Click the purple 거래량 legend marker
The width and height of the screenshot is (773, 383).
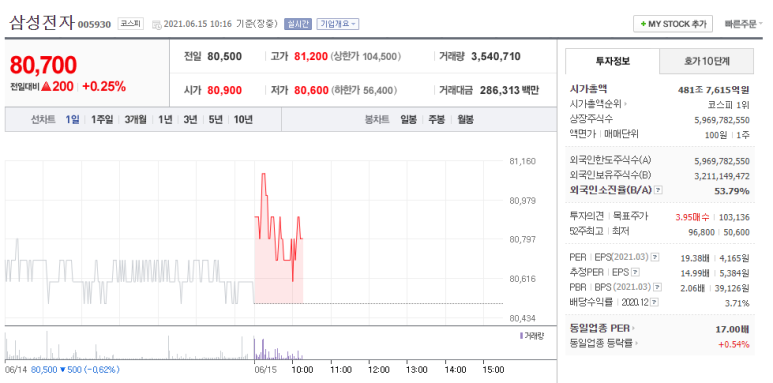pyautogui.click(x=521, y=336)
